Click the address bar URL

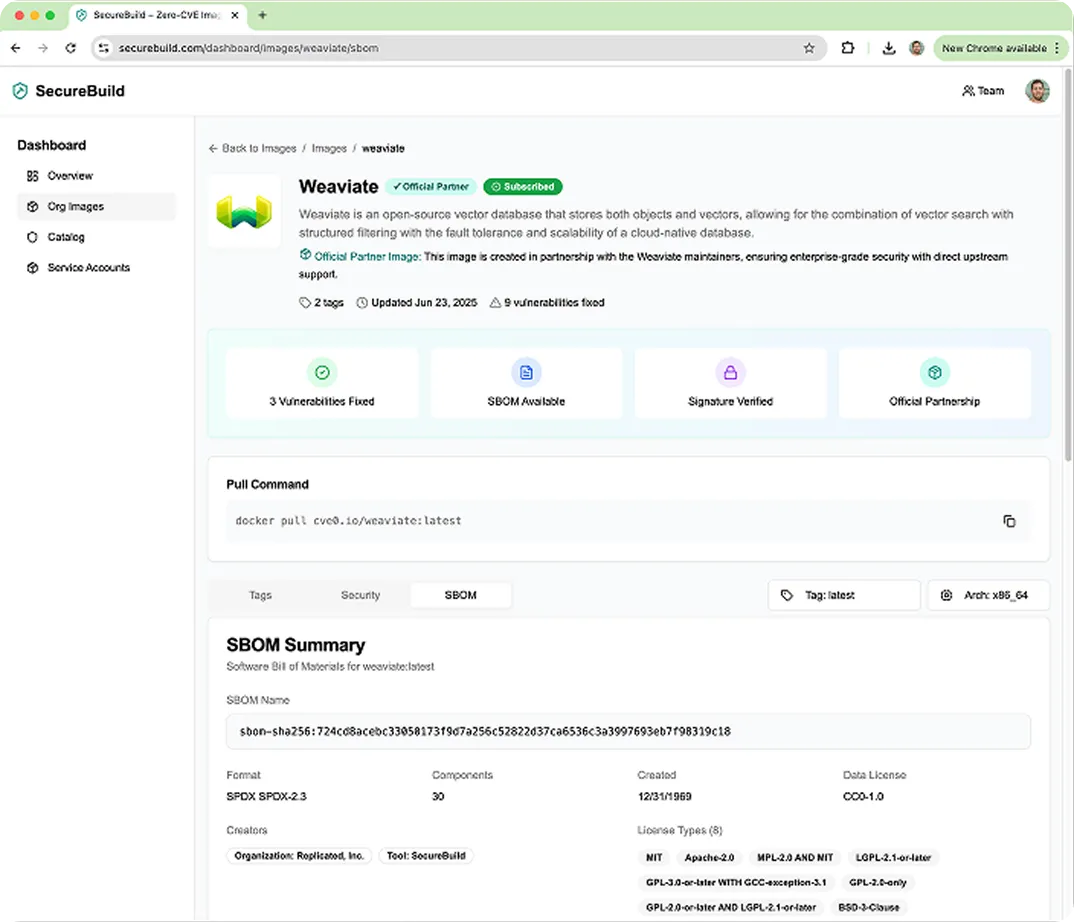248,48
